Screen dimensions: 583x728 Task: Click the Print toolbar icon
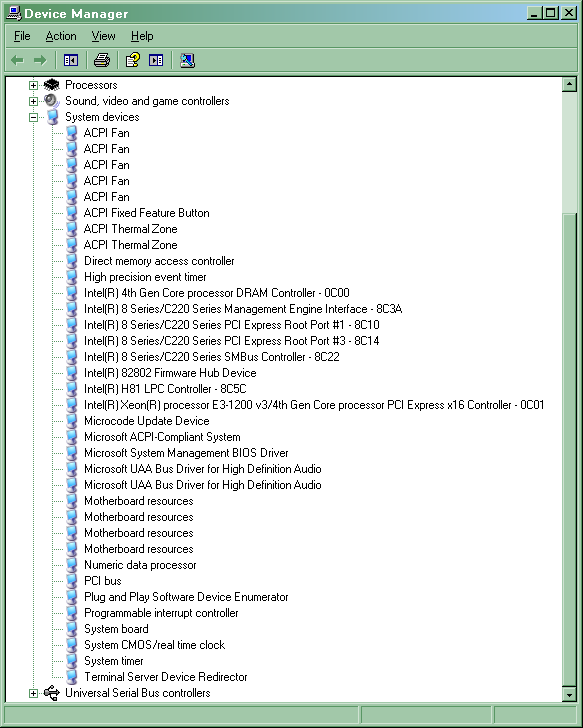coord(102,60)
